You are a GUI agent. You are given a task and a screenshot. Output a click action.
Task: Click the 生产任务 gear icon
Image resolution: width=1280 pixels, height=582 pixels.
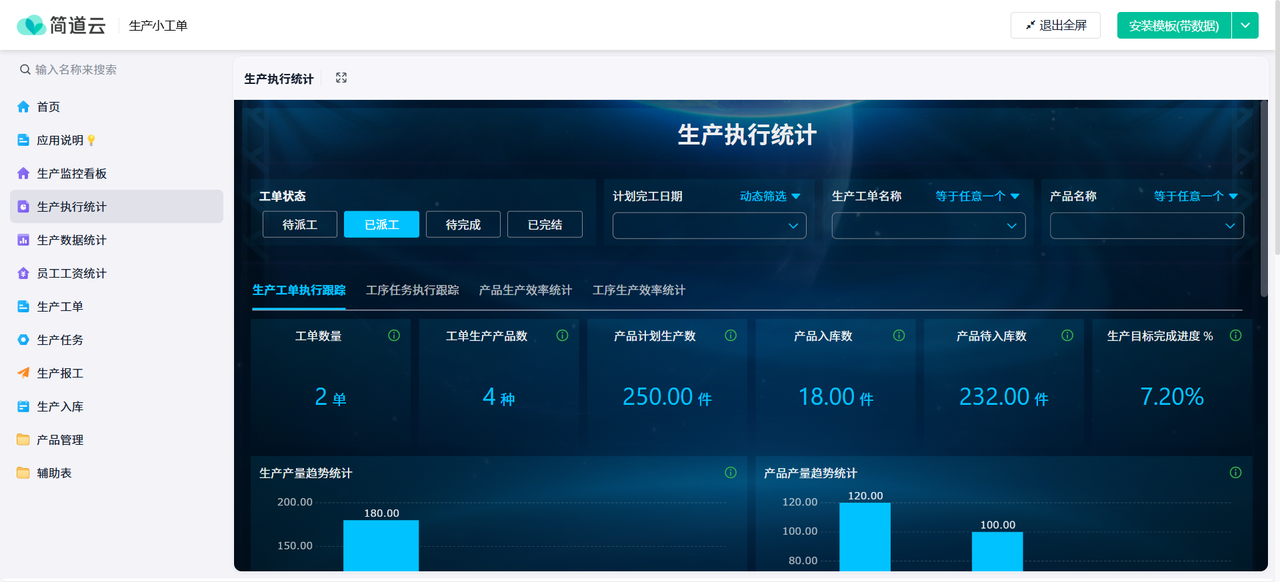point(23,340)
